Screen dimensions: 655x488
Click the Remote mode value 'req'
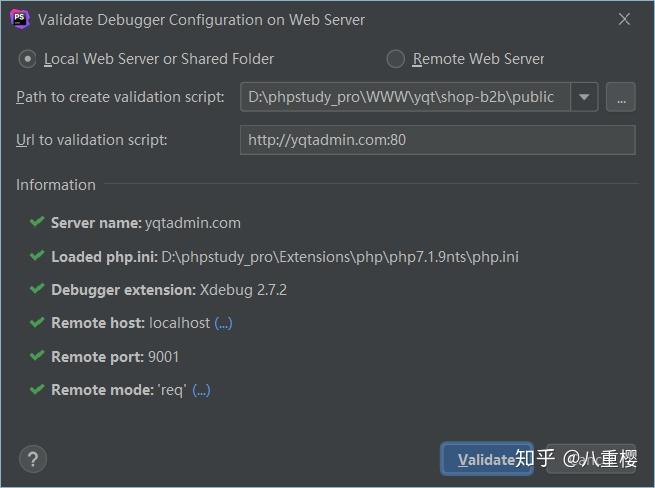[x=172, y=390]
